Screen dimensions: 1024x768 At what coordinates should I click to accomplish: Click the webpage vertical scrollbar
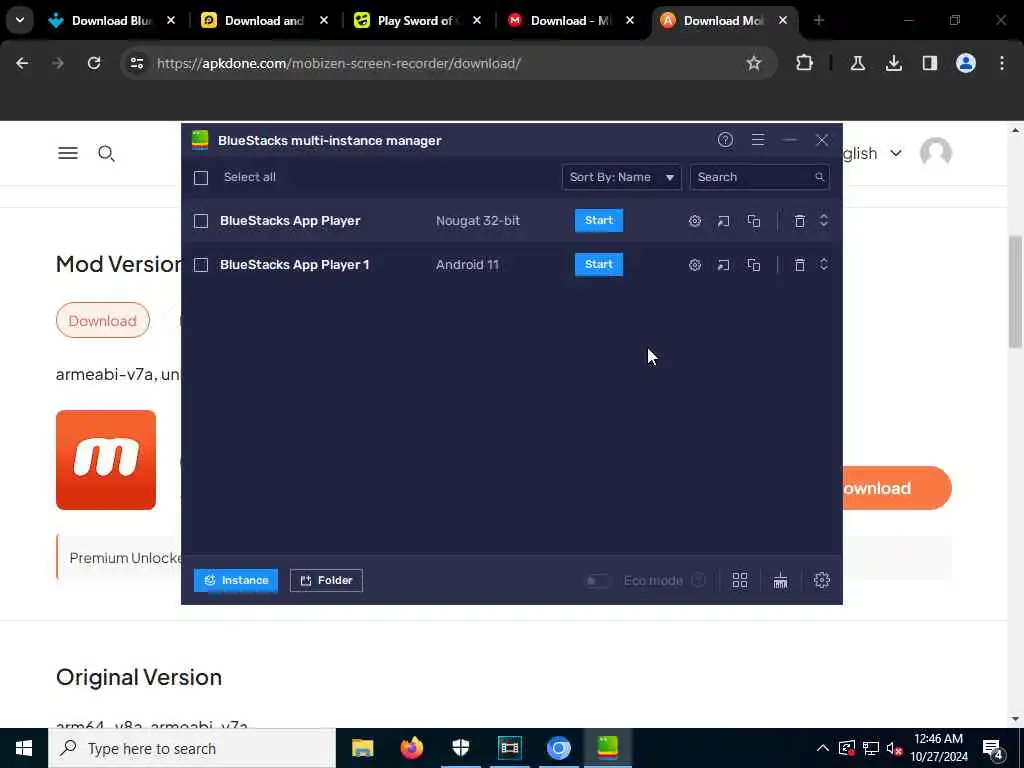[1016, 293]
